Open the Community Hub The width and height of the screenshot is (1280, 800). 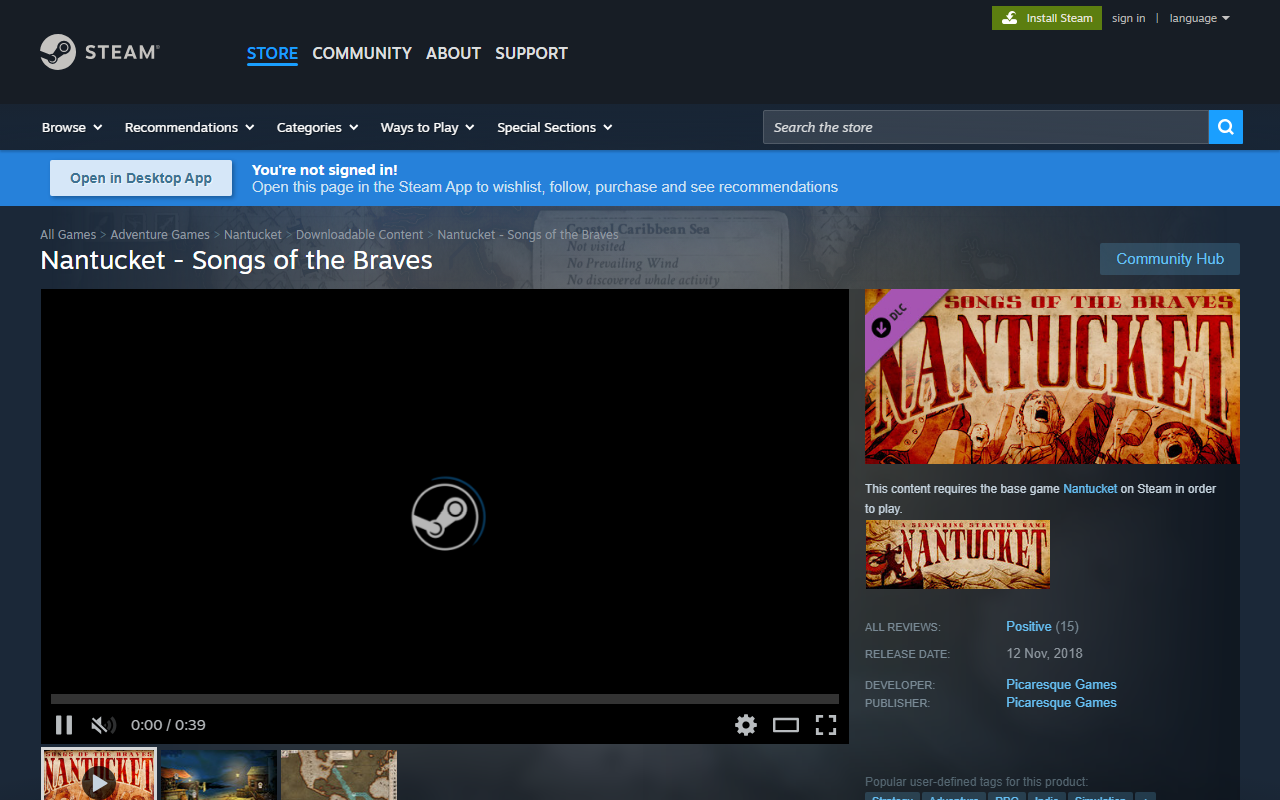coord(1170,259)
